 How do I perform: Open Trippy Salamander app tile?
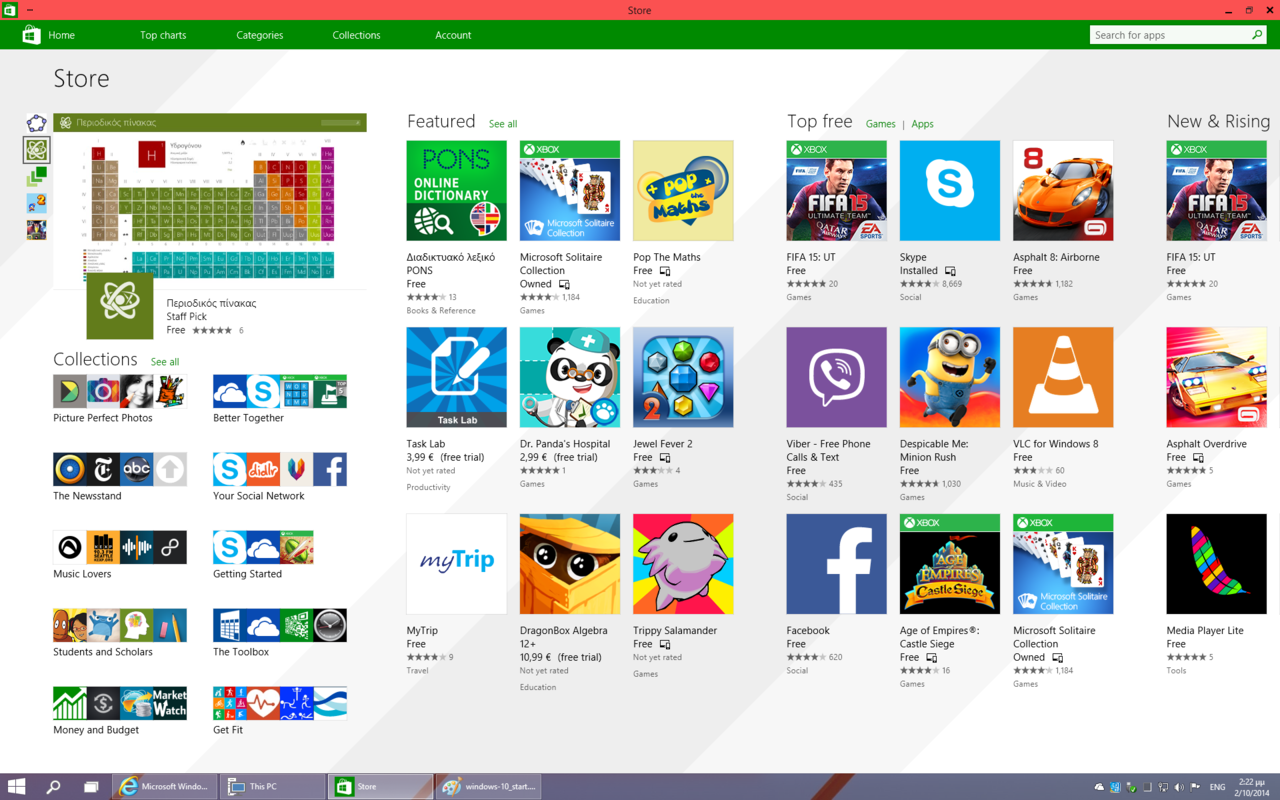pos(683,564)
